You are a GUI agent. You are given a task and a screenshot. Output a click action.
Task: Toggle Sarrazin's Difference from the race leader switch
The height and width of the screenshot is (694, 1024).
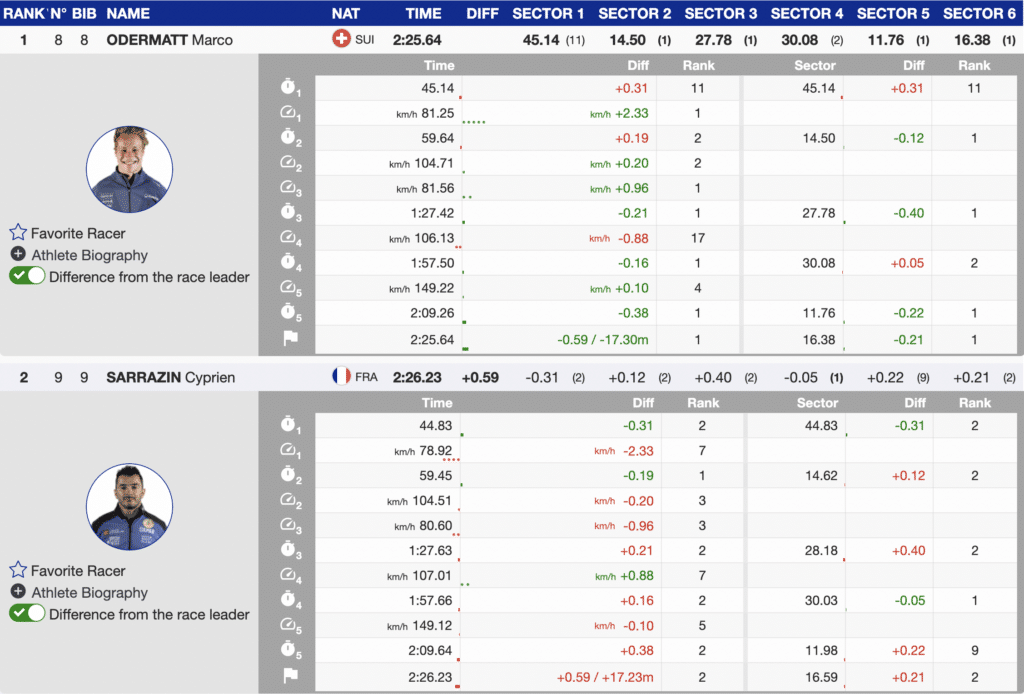click(28, 614)
